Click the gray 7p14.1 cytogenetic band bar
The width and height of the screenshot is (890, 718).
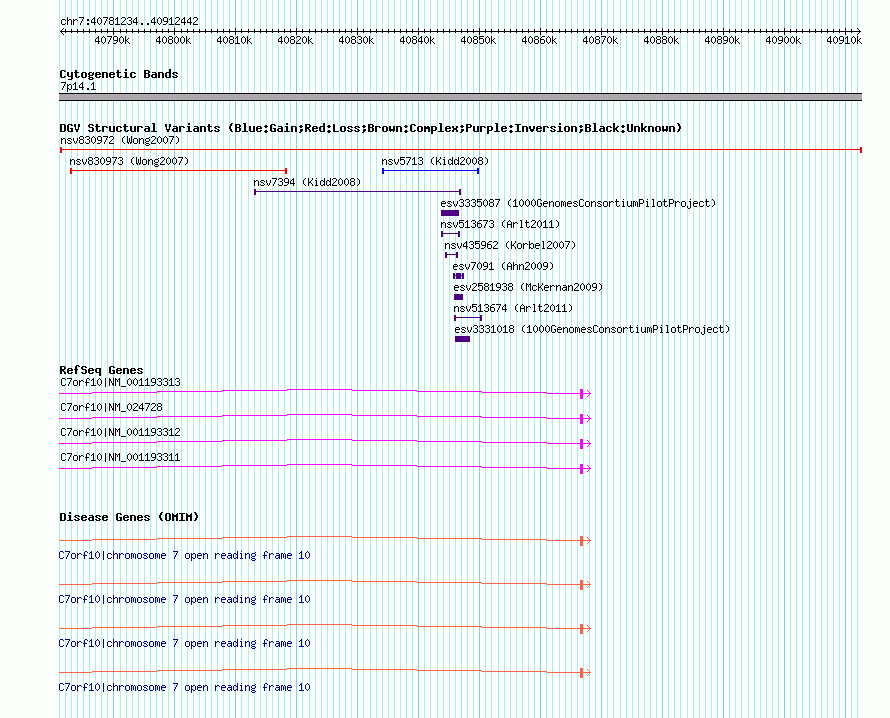click(460, 97)
